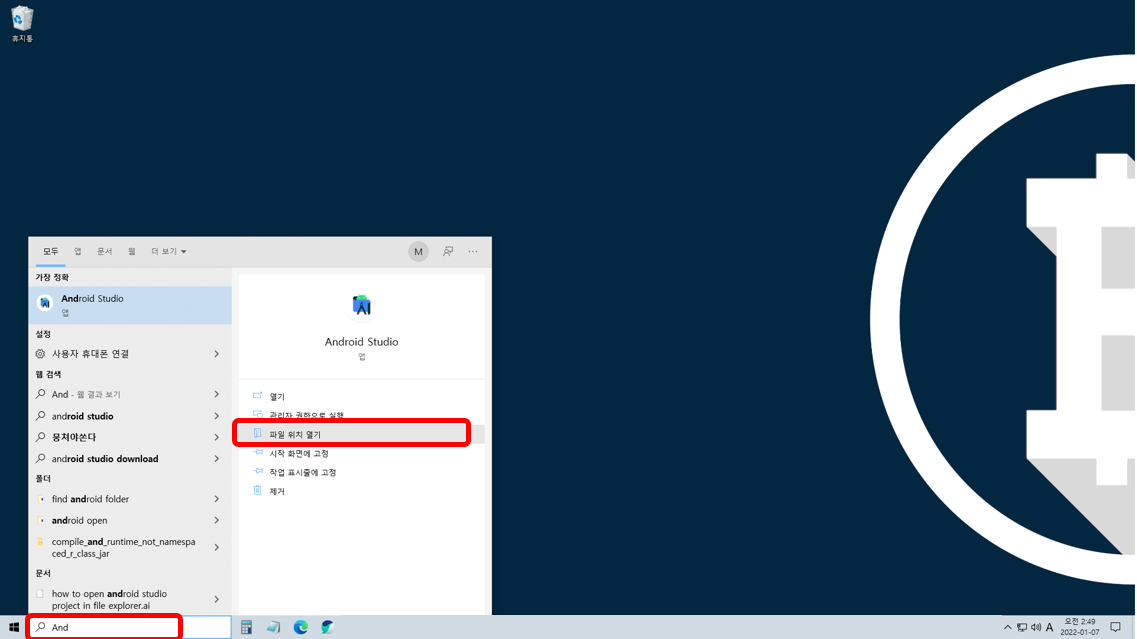Select the 웹 tab
Screen dimensions: 1137x639
(131, 252)
